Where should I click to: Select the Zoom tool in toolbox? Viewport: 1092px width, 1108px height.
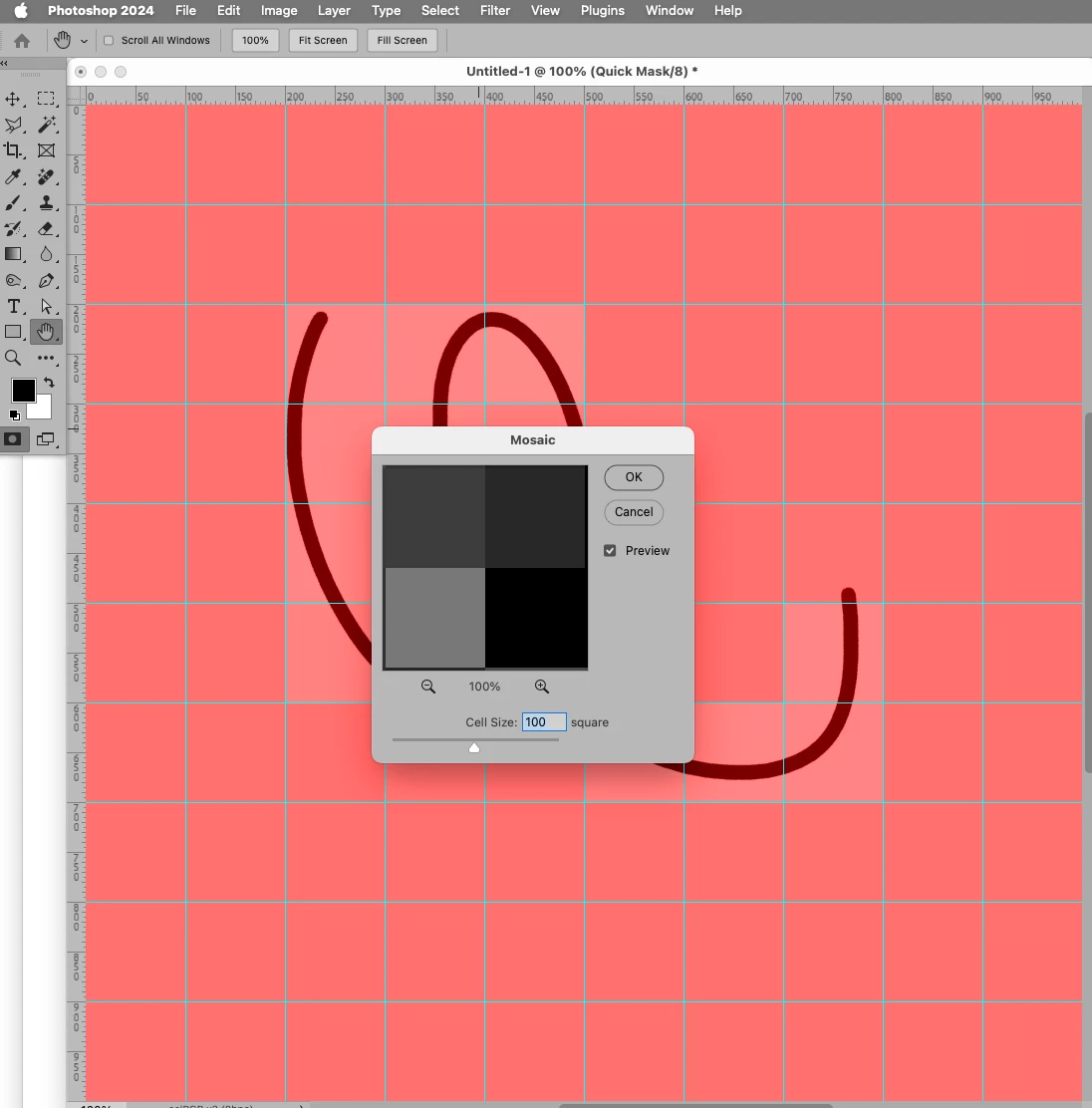tap(13, 358)
